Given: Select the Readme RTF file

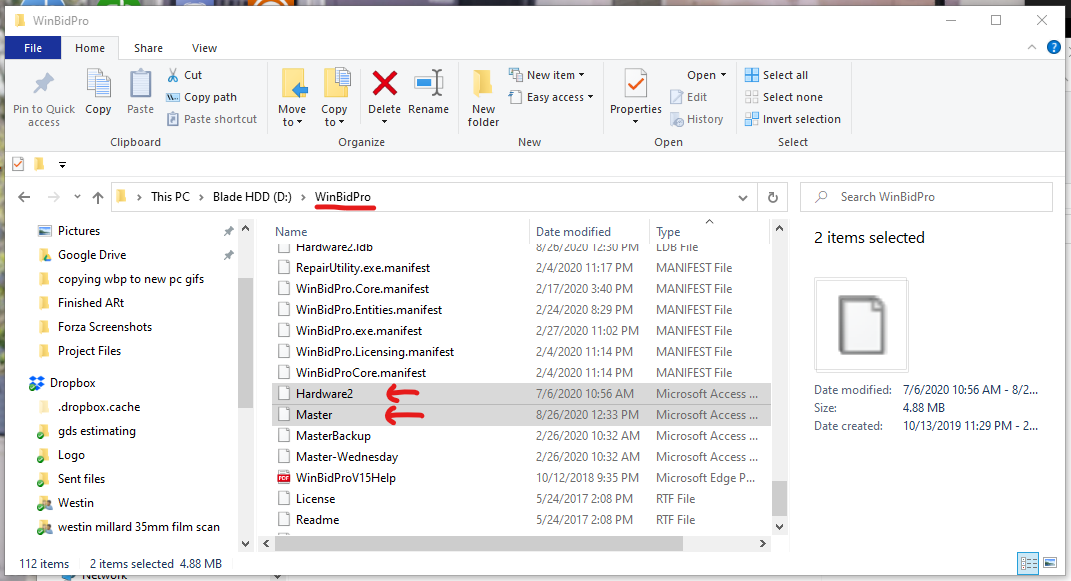Looking at the screenshot, I should point(317,520).
